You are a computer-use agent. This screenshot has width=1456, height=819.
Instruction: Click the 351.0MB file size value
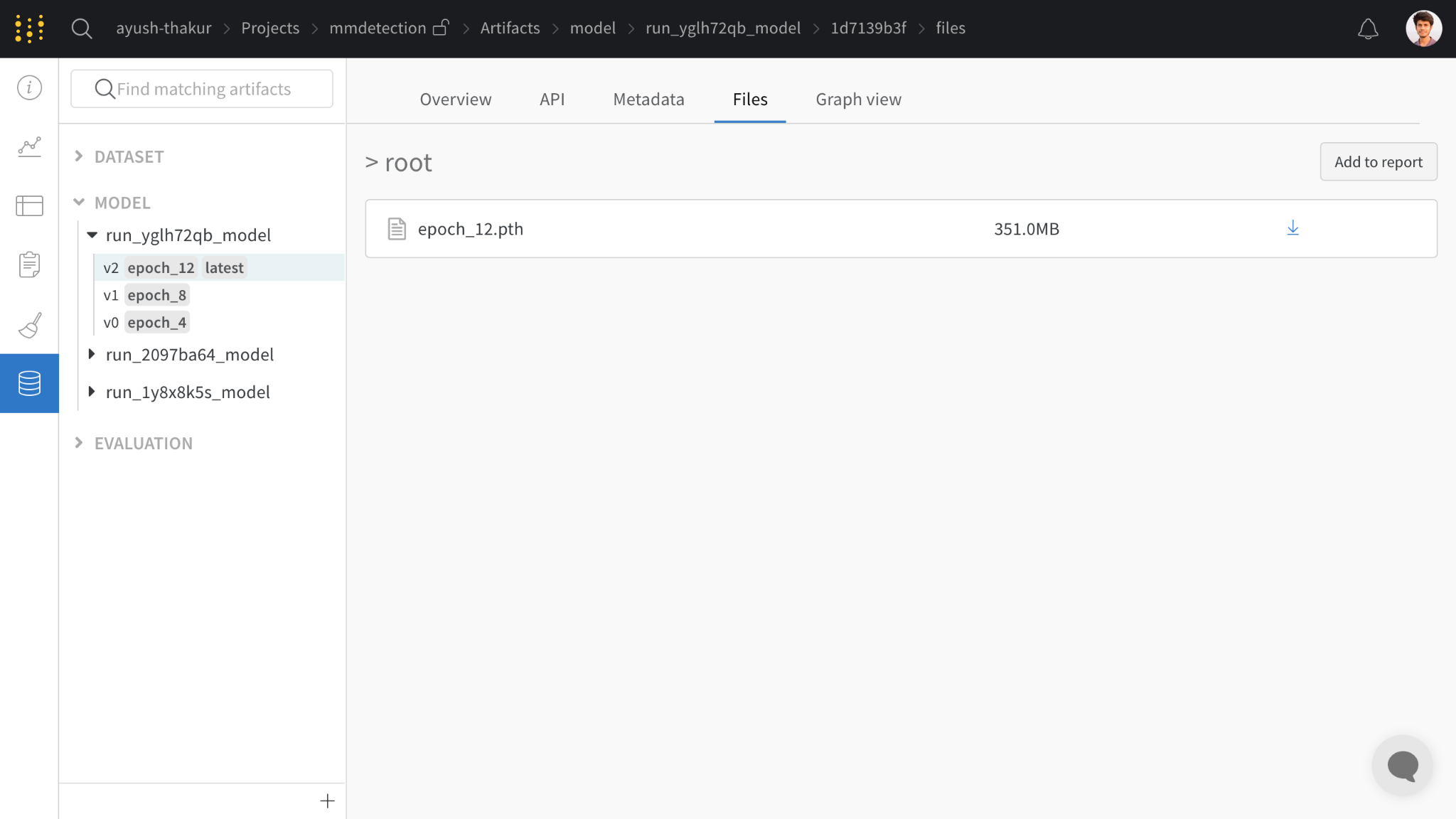1027,229
